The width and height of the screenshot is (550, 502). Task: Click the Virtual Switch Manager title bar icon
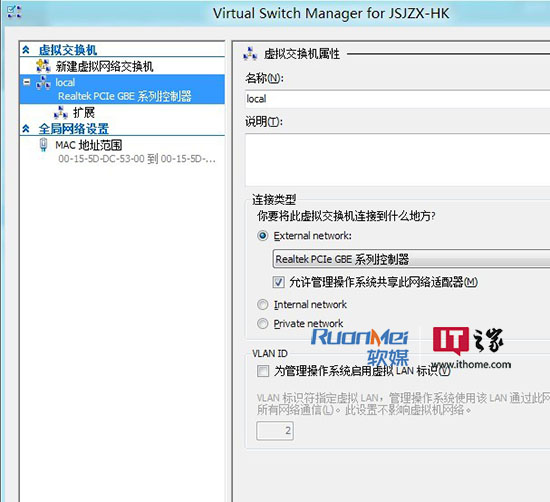point(14,12)
